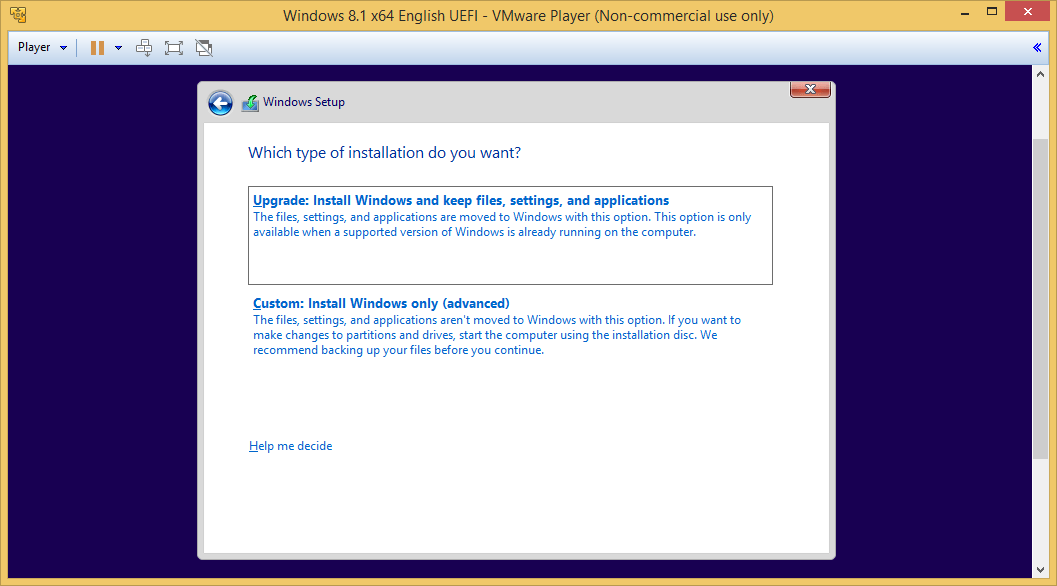Collapse the toolbar with the double chevron
Viewport: 1057px width, 586px height.
[1037, 47]
